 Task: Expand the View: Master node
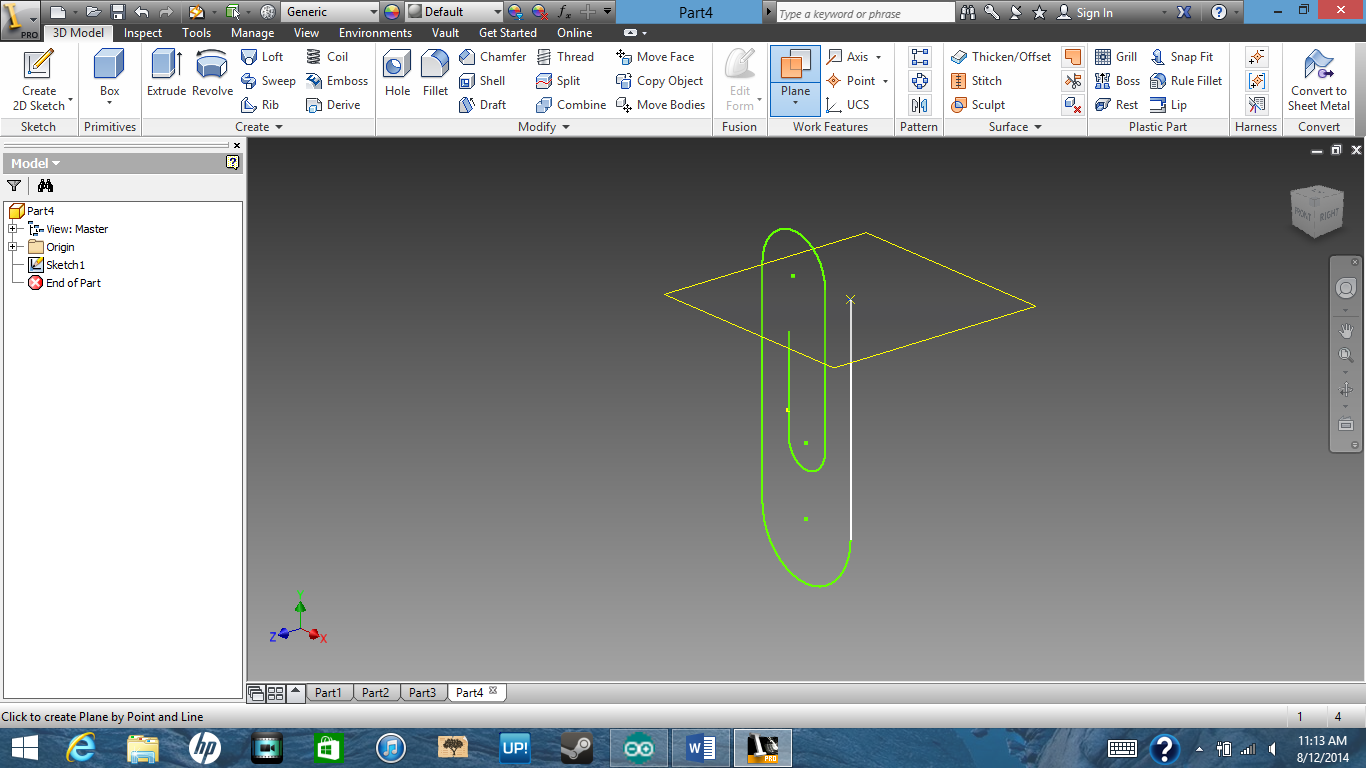tap(12, 229)
